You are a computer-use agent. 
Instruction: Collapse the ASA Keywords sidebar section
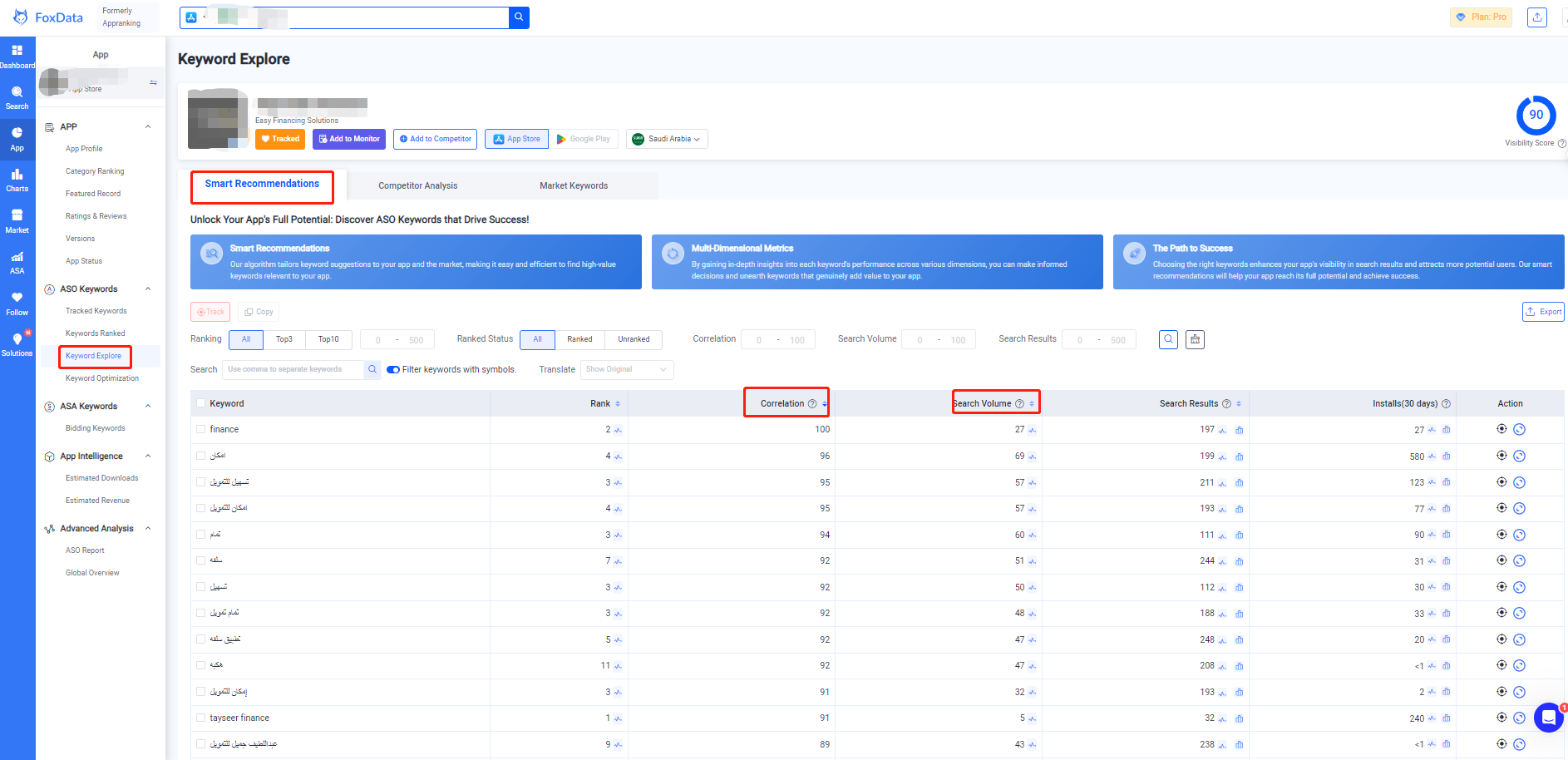coord(148,407)
